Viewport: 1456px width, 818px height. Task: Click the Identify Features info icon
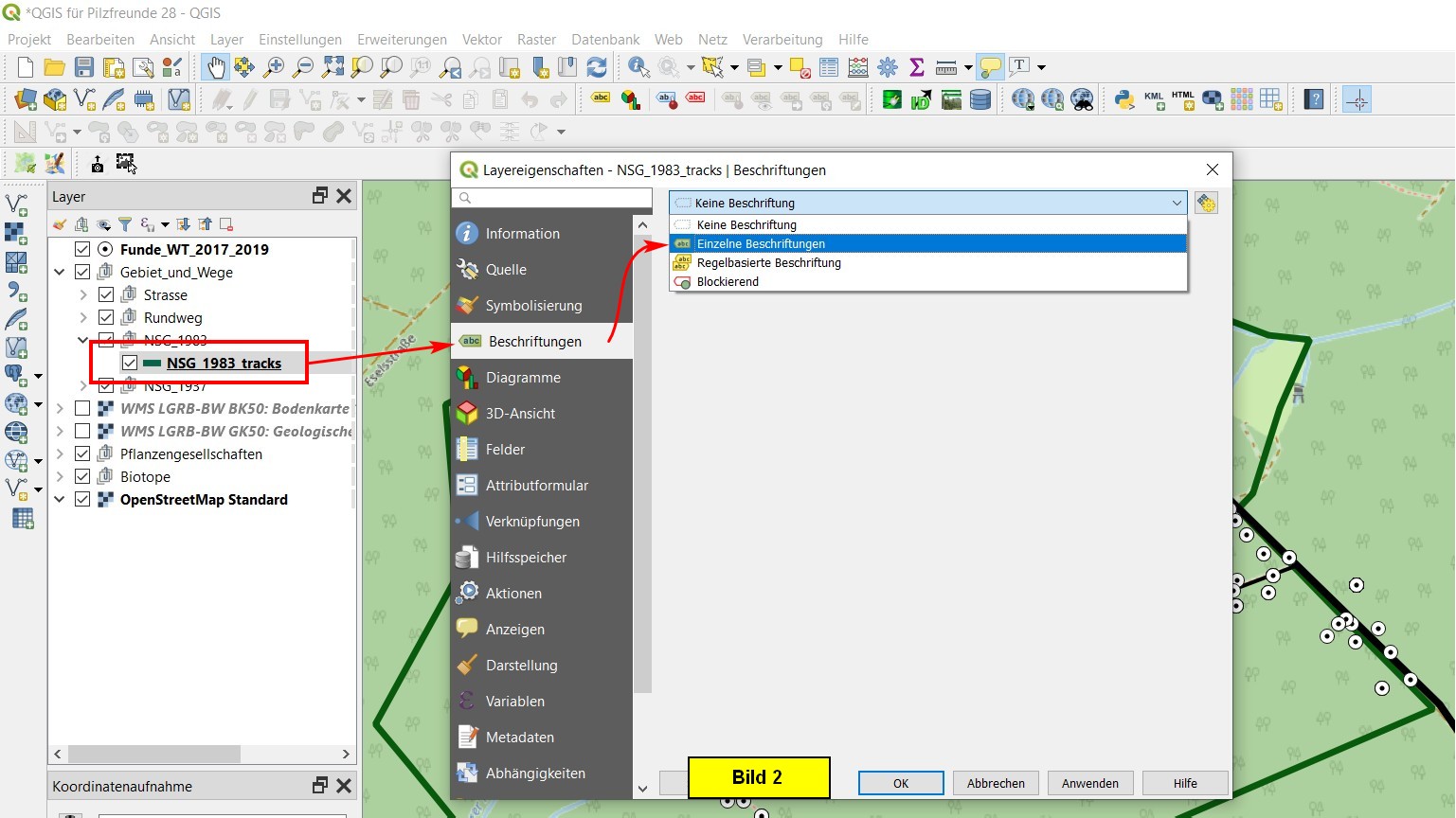638,67
